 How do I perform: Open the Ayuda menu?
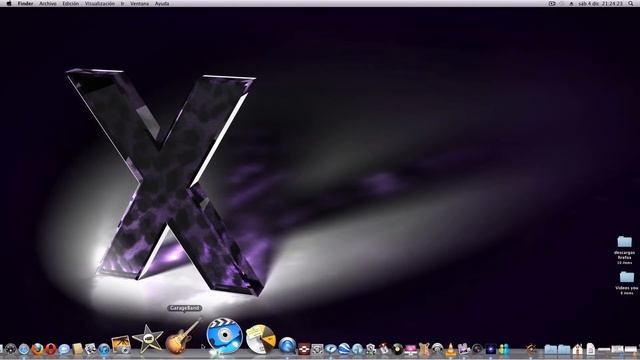(x=162, y=3)
